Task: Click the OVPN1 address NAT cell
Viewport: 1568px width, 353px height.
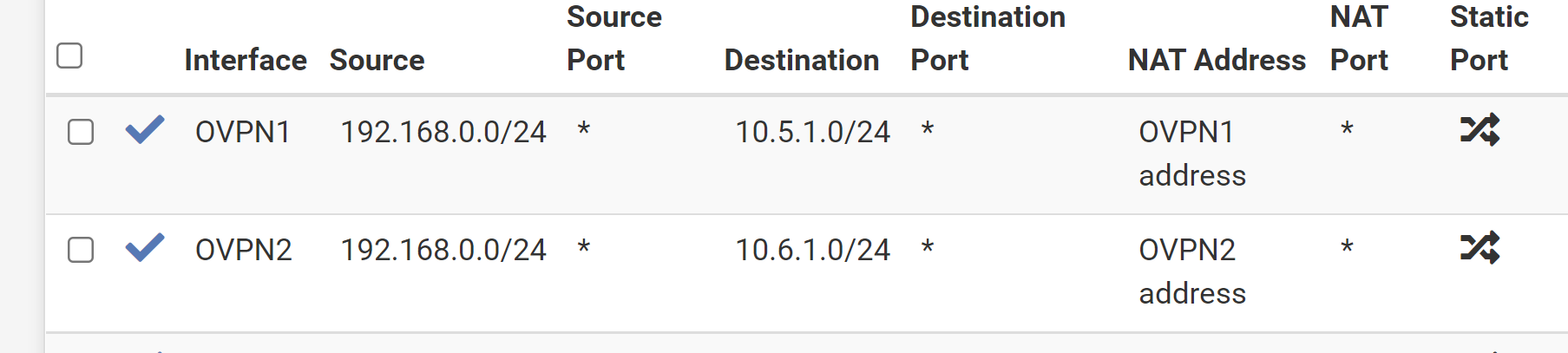Action: 1192,154
